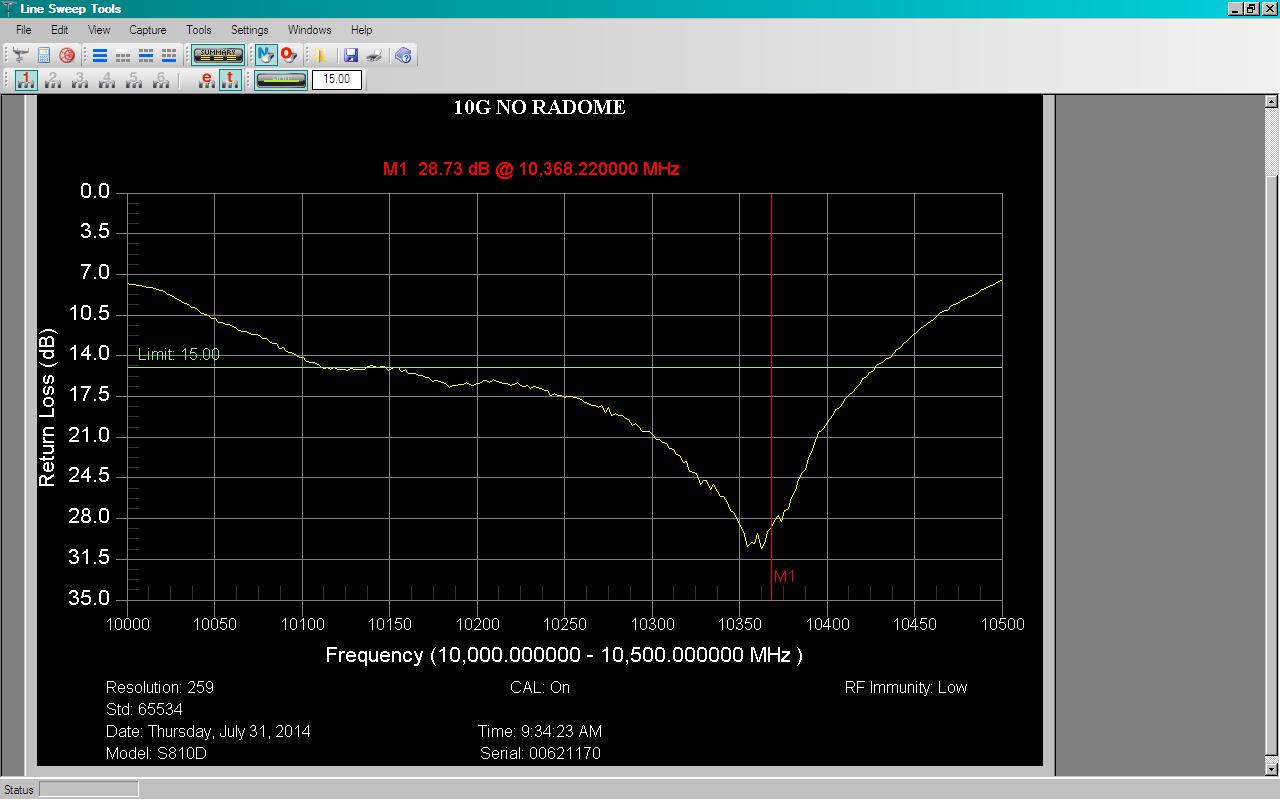
Task: Open the help book icon
Action: [403, 55]
